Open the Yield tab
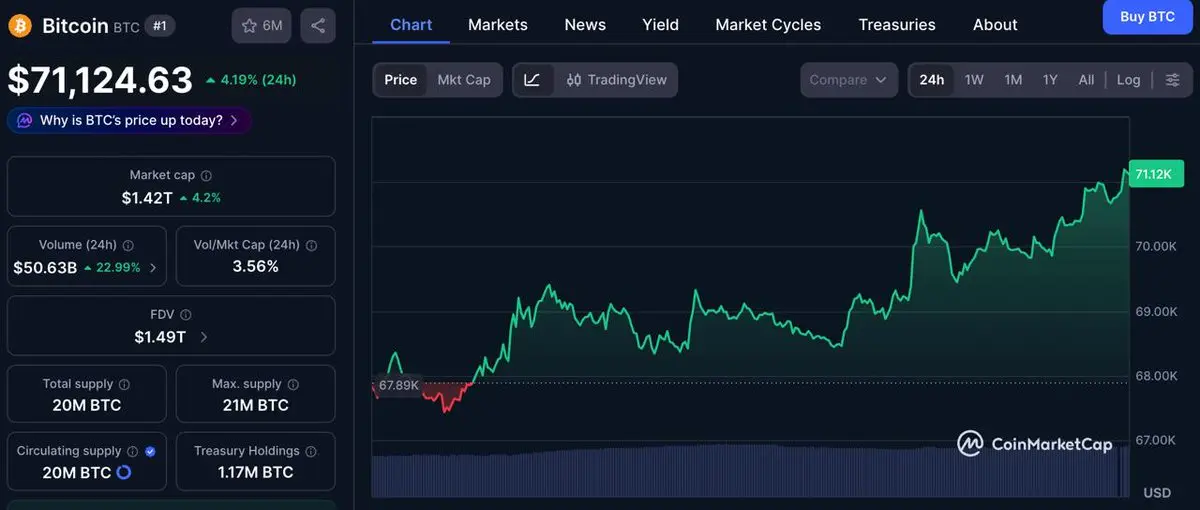 click(660, 24)
